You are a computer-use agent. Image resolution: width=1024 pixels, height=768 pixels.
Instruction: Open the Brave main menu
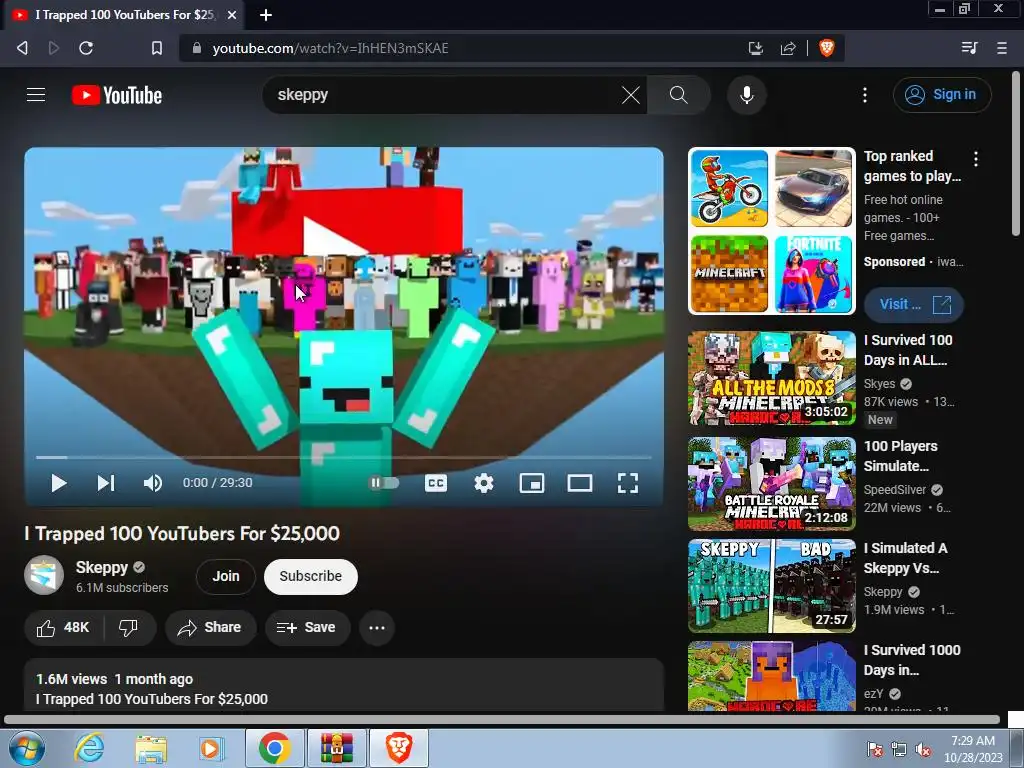click(1002, 48)
